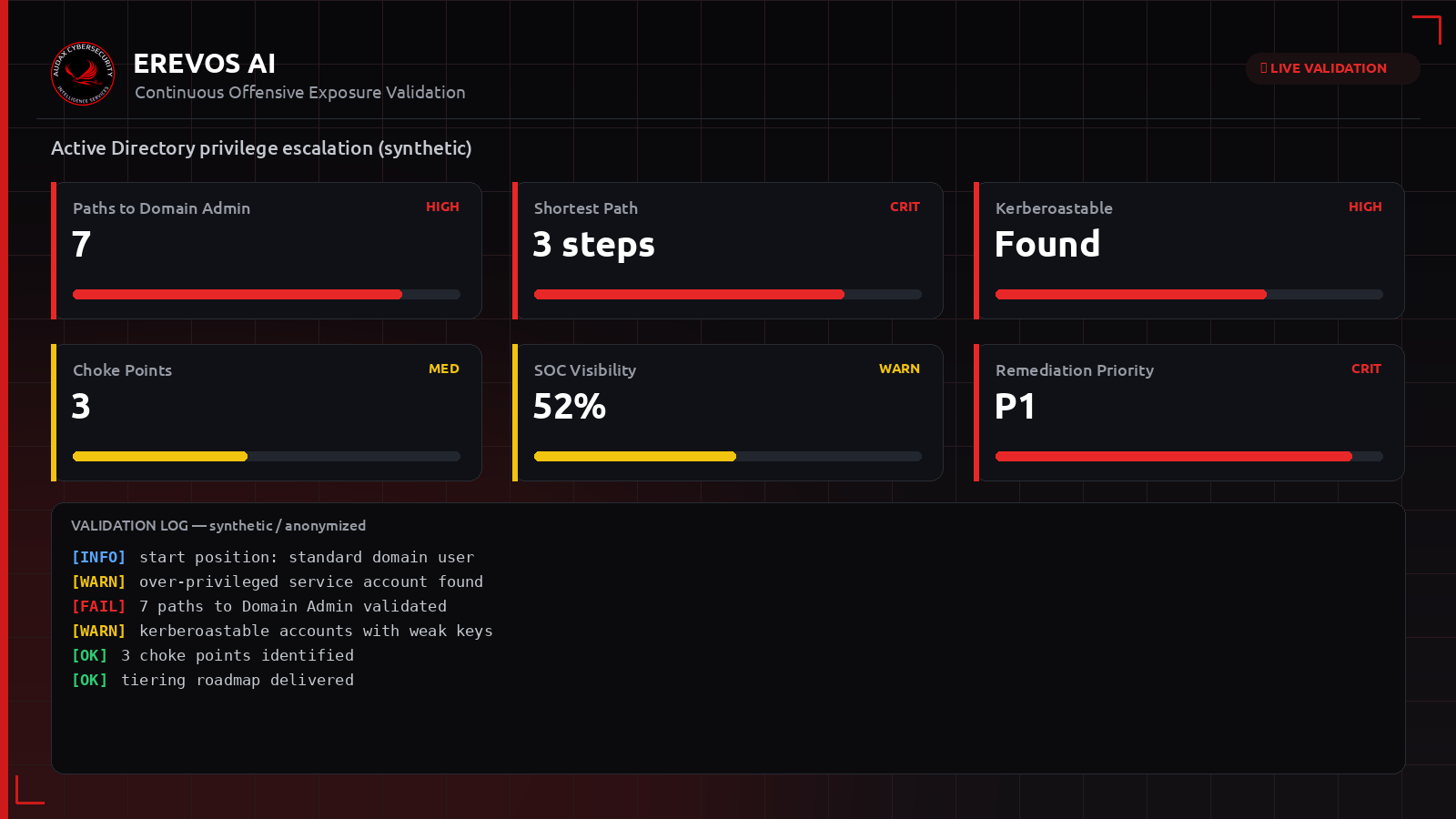Click the Found value in Kerberoastable
Screen dimensions: 1456x819
coord(1047,244)
